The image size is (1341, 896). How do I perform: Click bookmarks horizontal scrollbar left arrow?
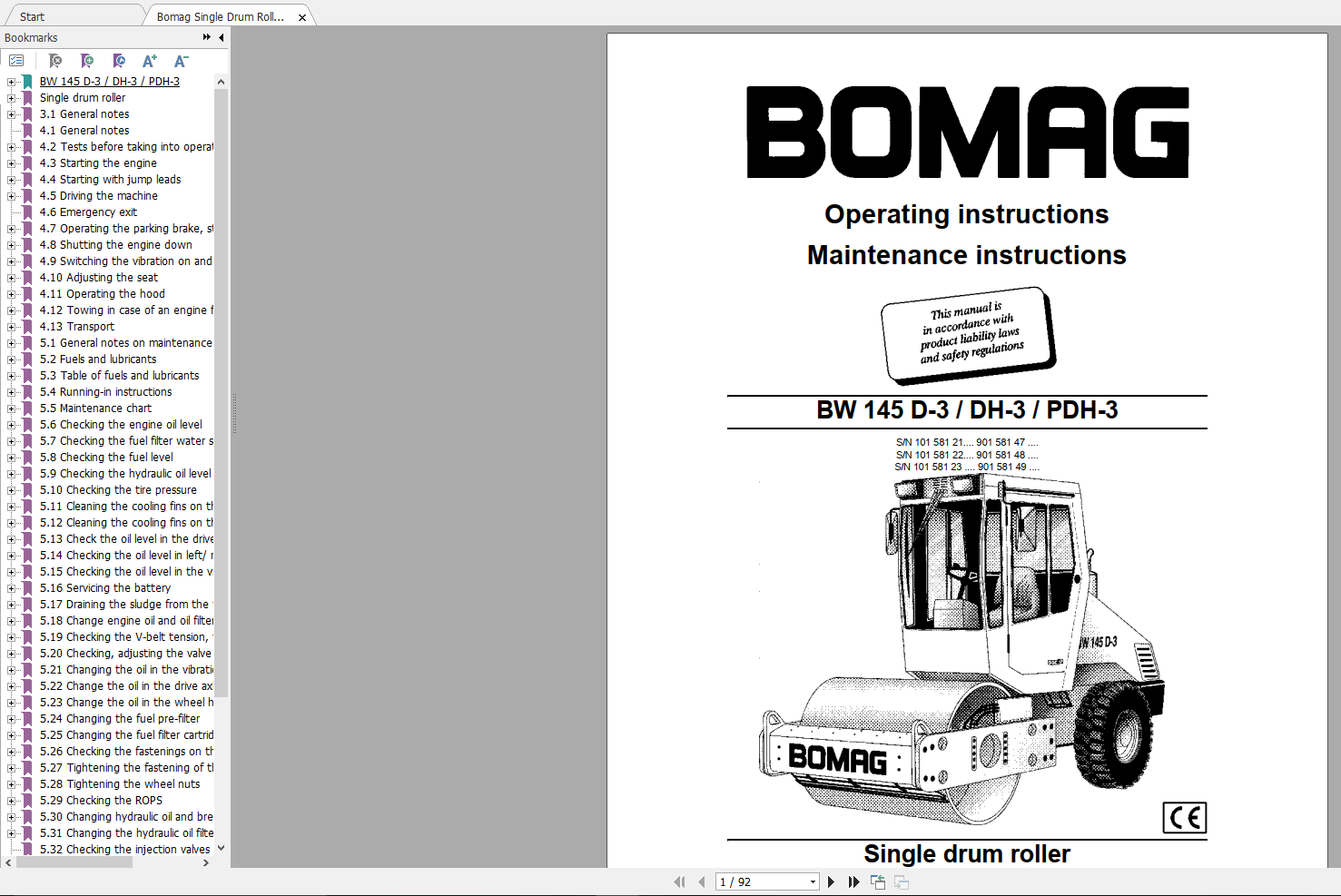coord(9,862)
